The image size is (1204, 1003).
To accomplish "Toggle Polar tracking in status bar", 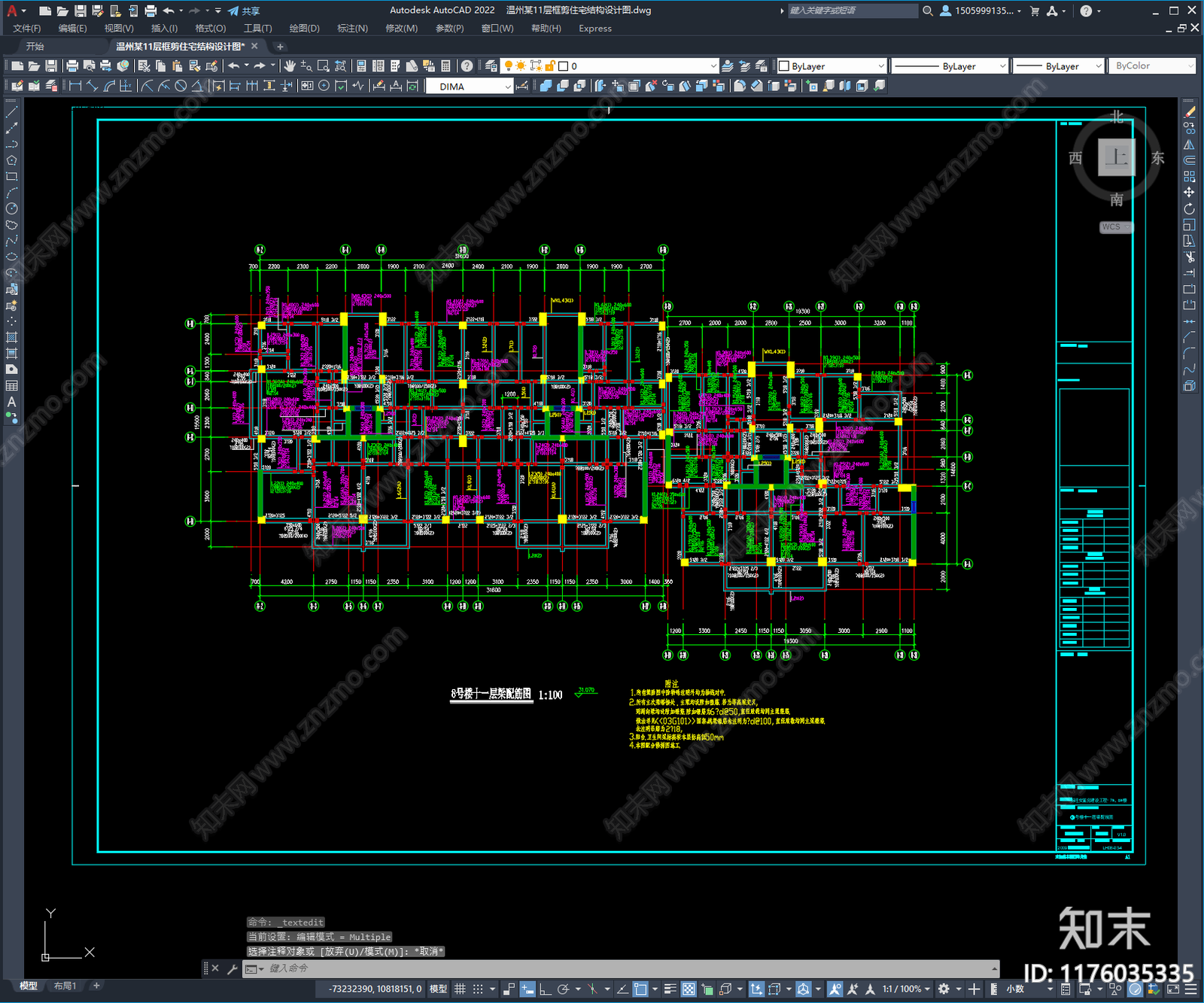I will click(563, 989).
